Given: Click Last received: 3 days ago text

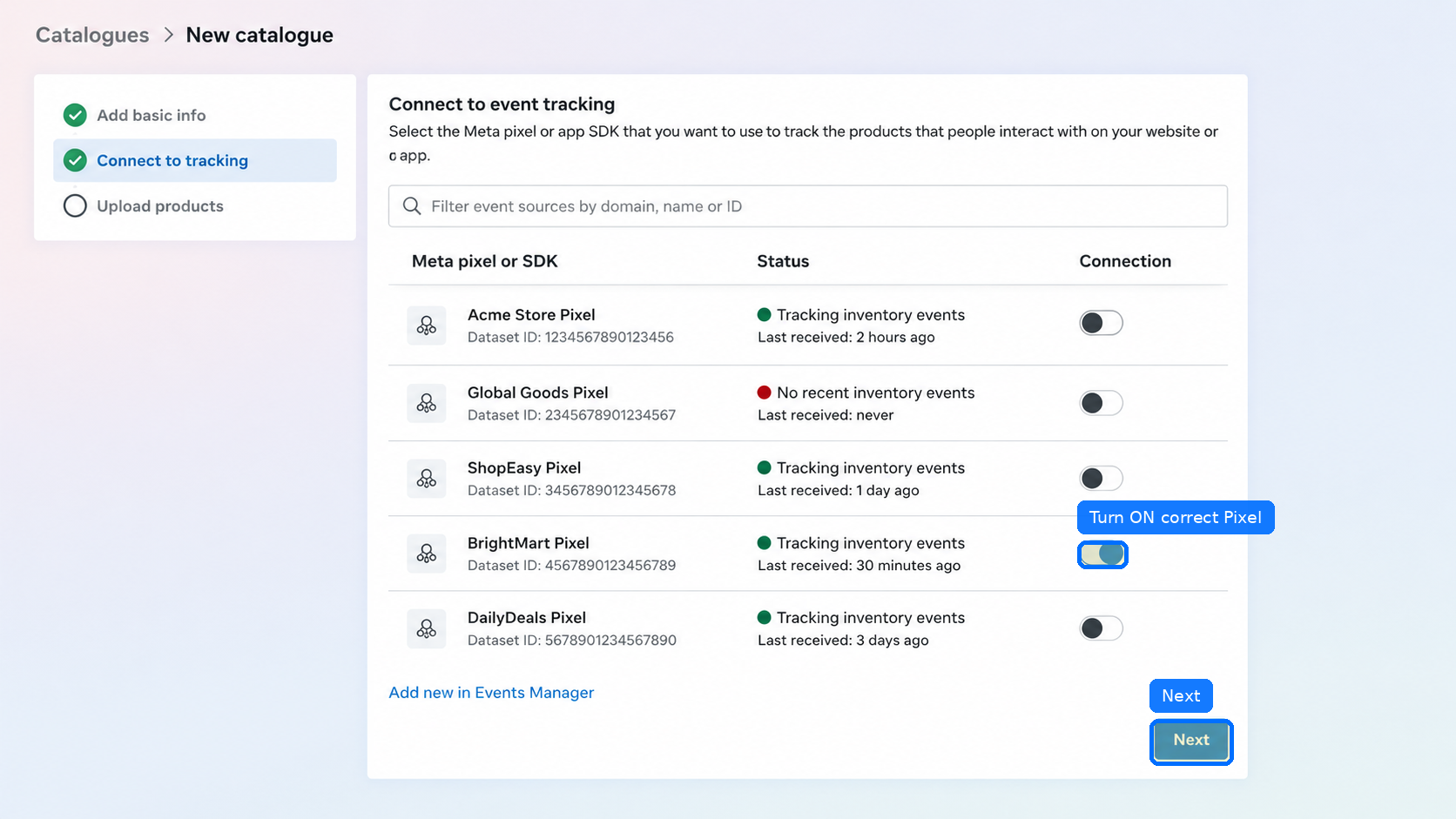Looking at the screenshot, I should pos(843,640).
